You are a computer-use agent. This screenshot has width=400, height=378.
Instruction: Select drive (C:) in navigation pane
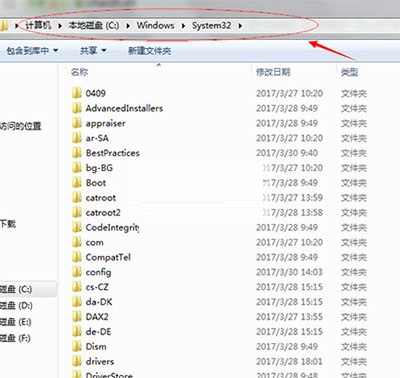point(16,289)
